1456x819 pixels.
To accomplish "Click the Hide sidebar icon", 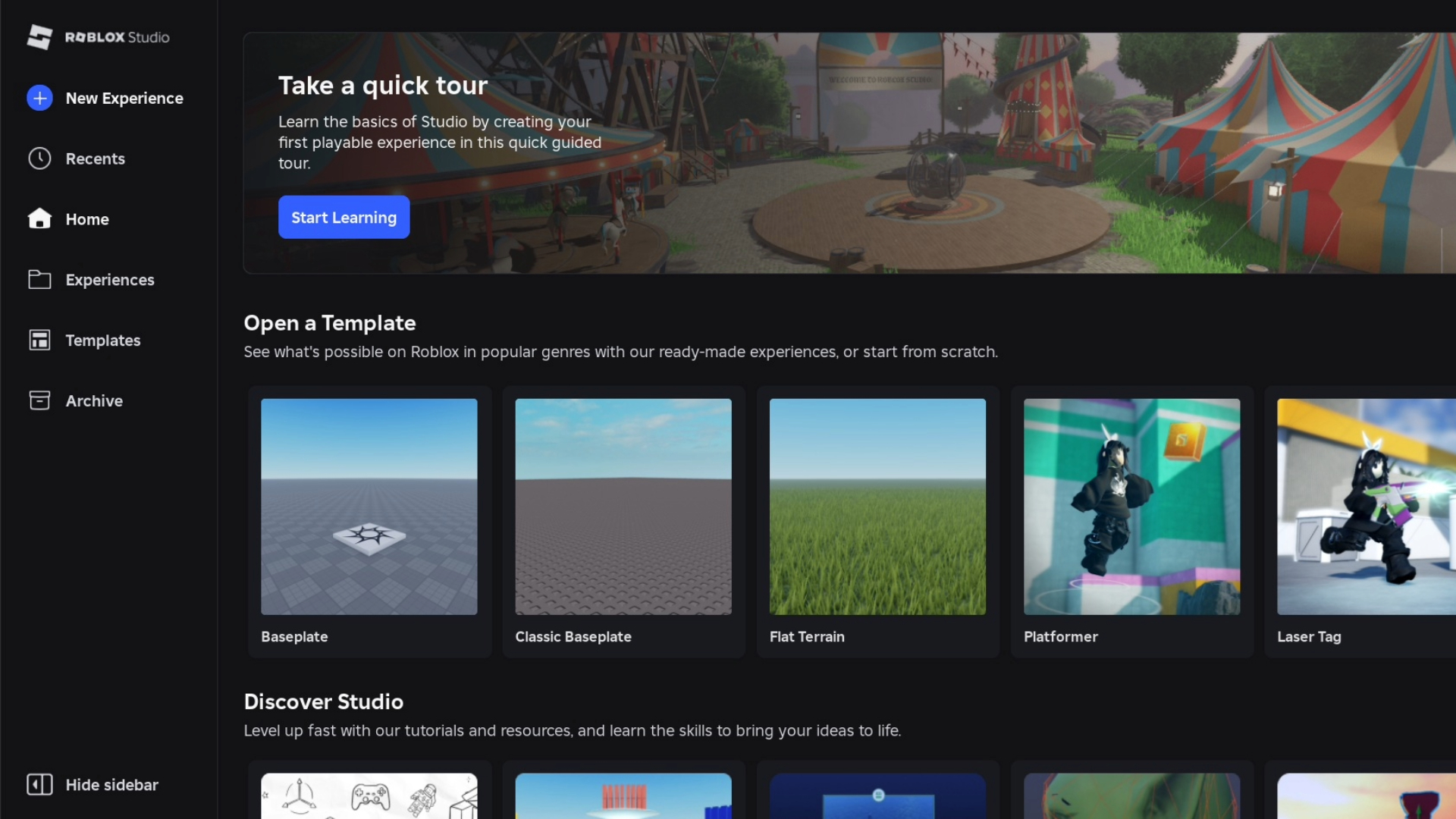I will (39, 785).
